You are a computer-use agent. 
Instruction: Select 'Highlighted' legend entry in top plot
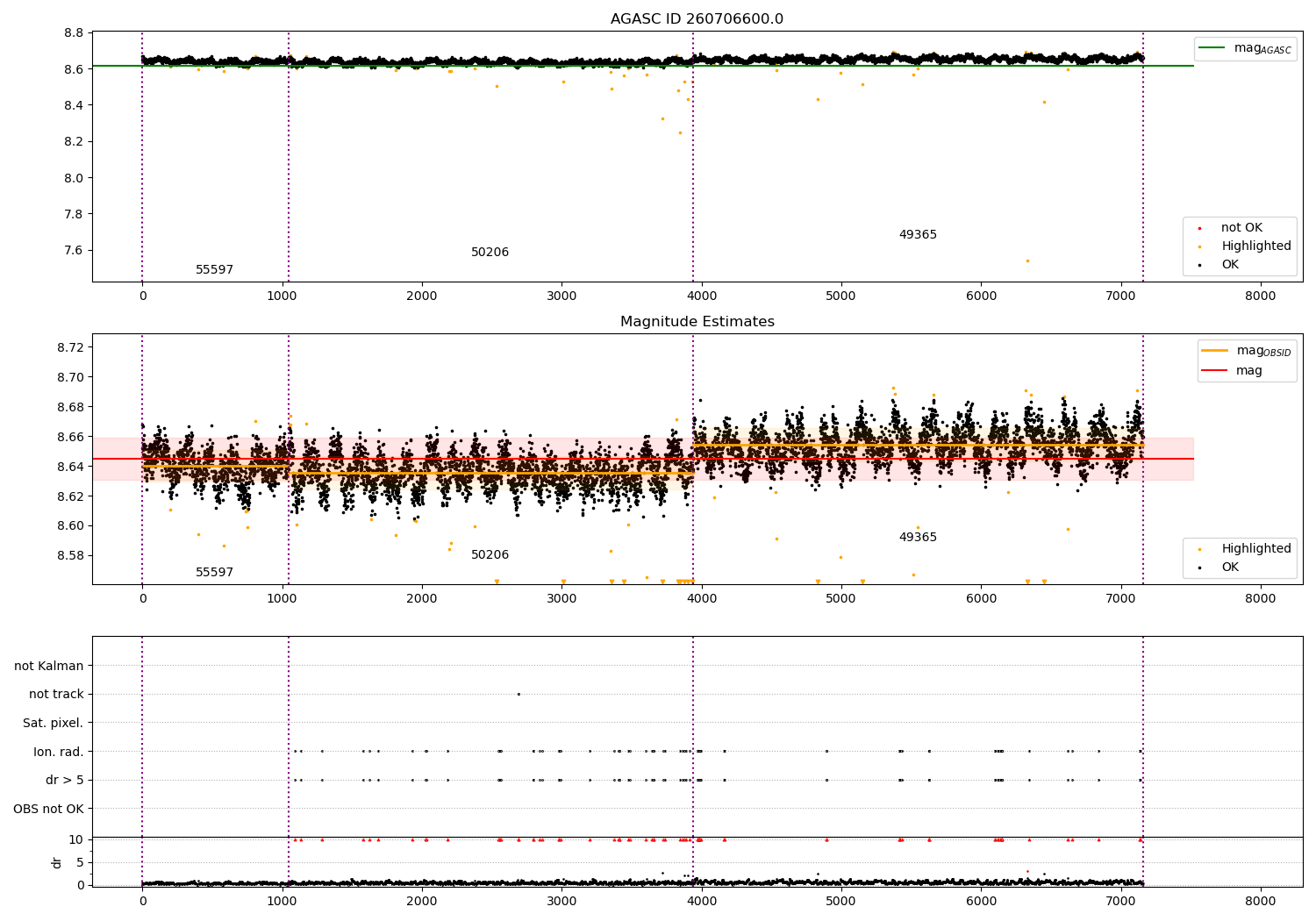tap(1256, 246)
